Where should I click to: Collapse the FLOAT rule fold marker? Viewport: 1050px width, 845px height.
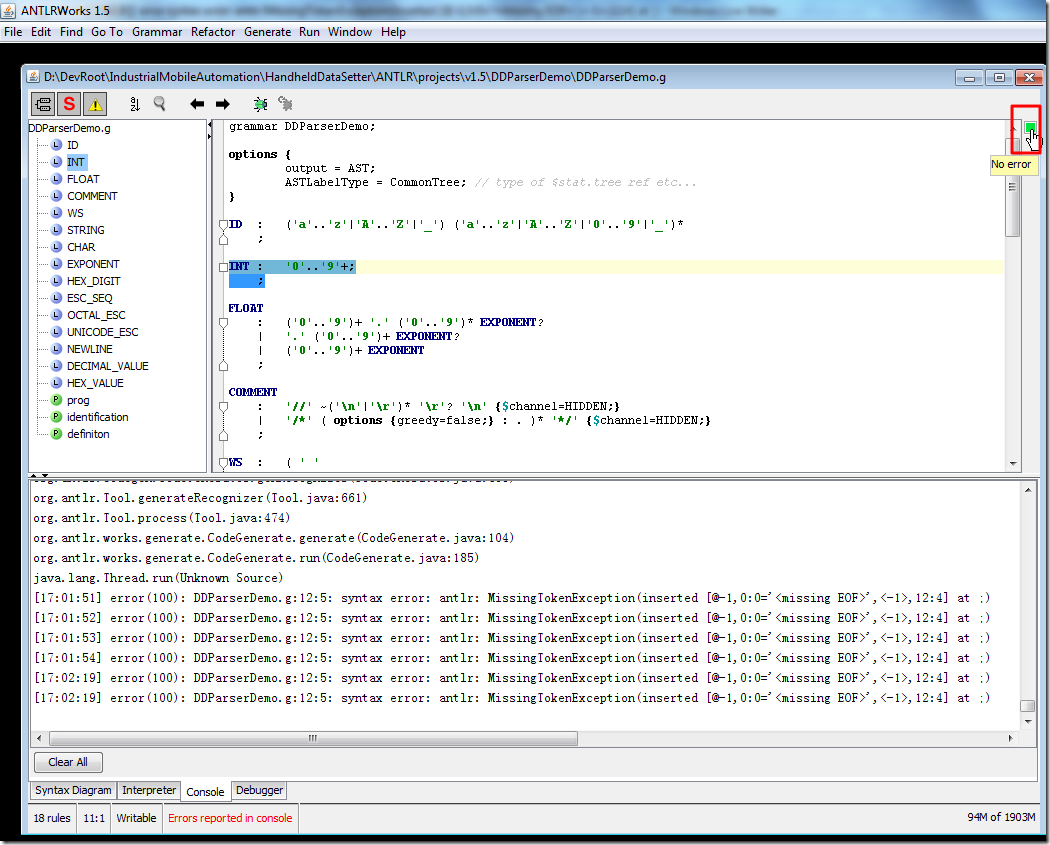tap(222, 322)
